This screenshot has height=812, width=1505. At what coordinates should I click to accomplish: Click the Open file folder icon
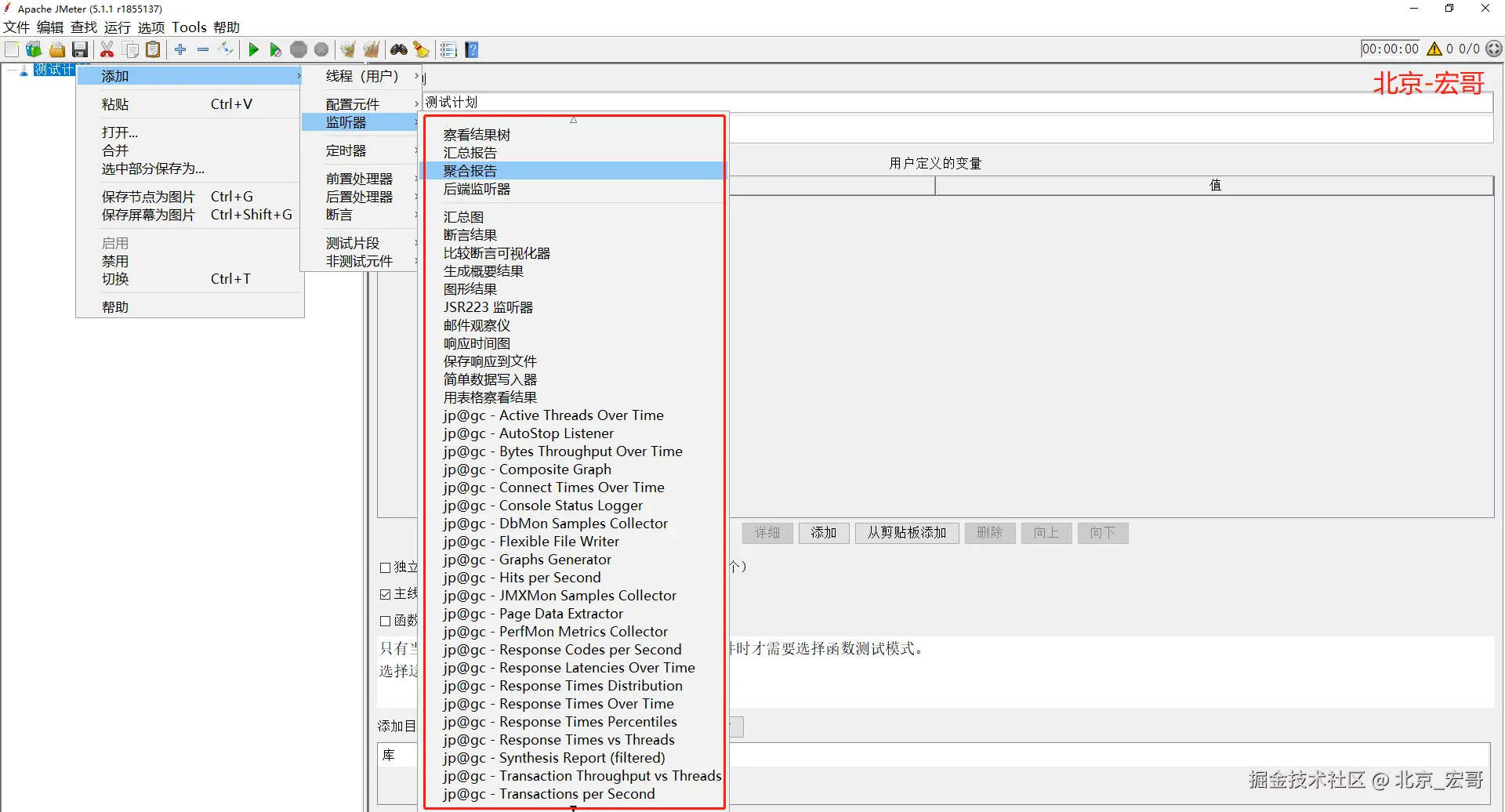pos(57,49)
